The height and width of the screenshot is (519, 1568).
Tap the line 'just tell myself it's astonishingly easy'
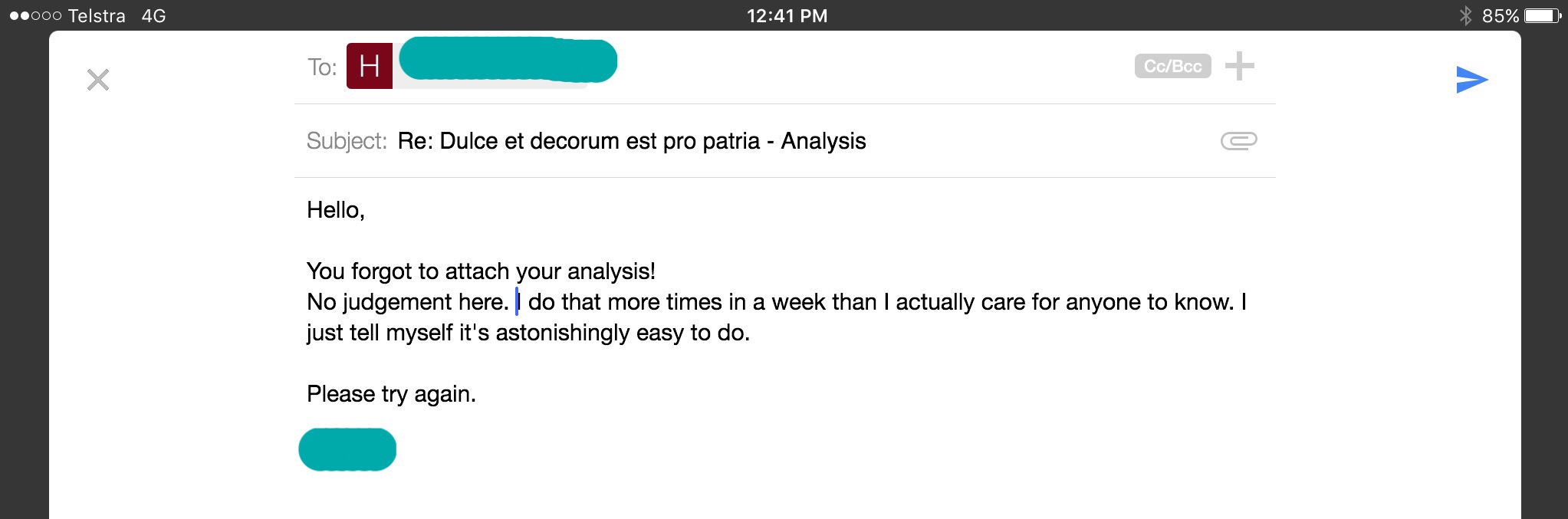pyautogui.click(x=528, y=333)
